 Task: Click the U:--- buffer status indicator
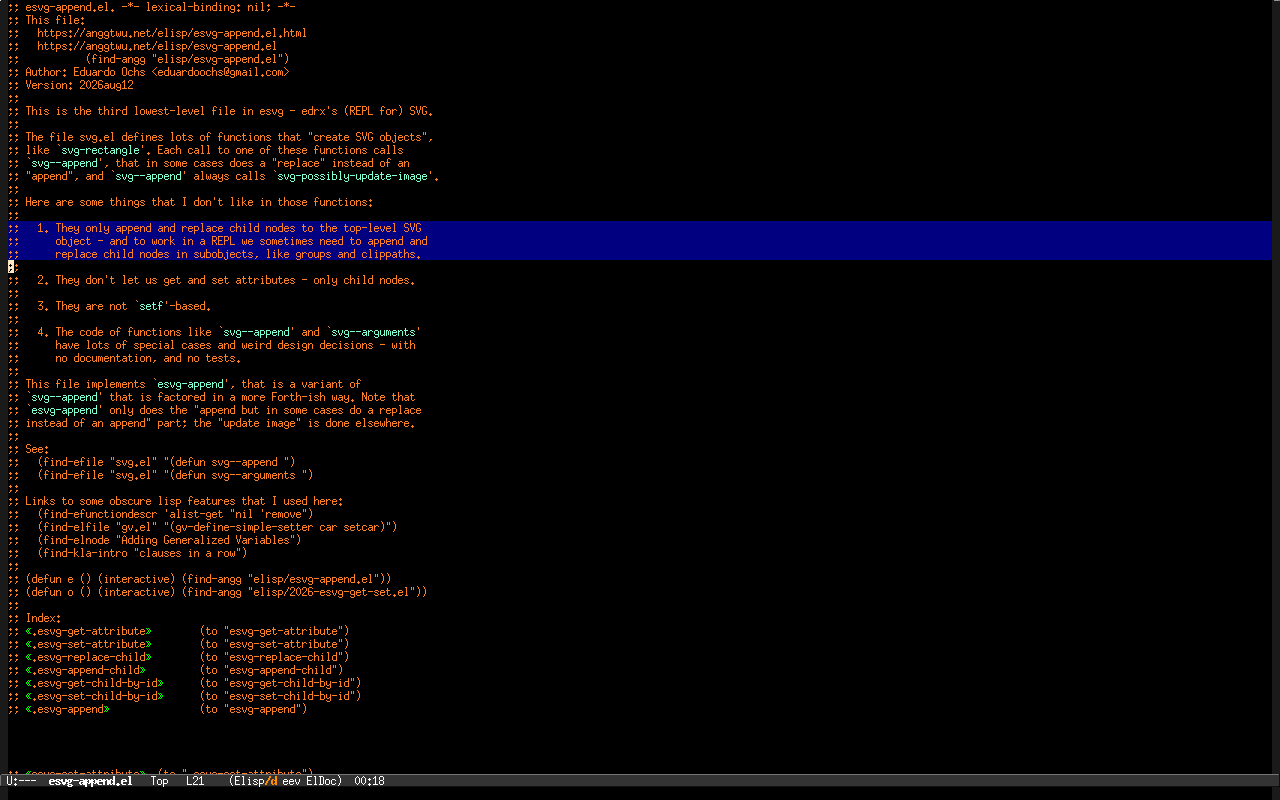point(21,781)
